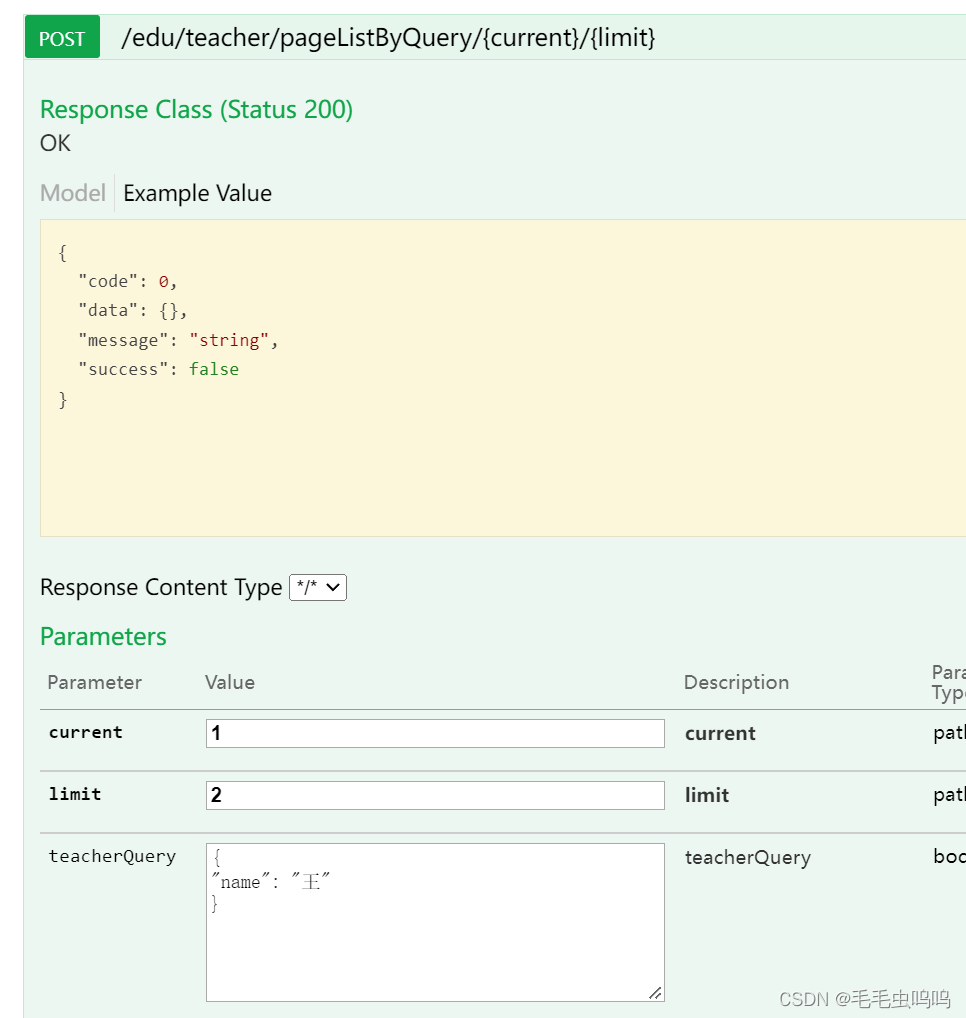
Task: Click the limit parameter value field
Action: coord(435,795)
